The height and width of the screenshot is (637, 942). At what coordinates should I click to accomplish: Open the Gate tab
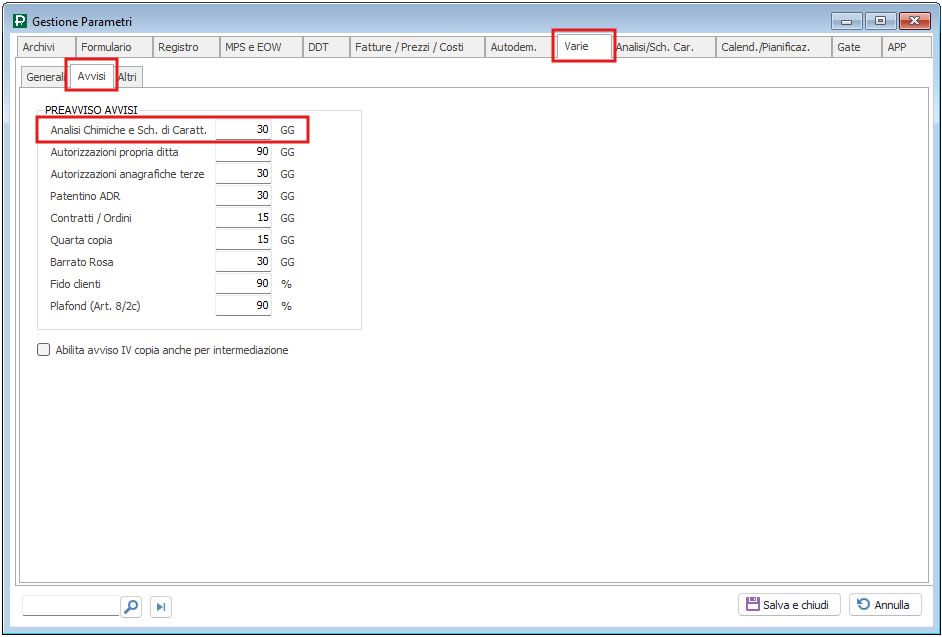(848, 47)
